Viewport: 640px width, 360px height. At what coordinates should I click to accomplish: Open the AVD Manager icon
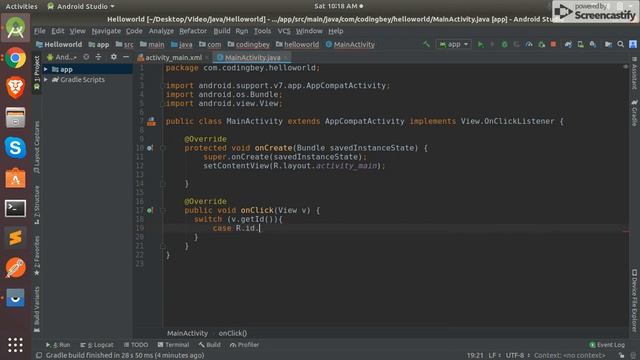point(580,44)
